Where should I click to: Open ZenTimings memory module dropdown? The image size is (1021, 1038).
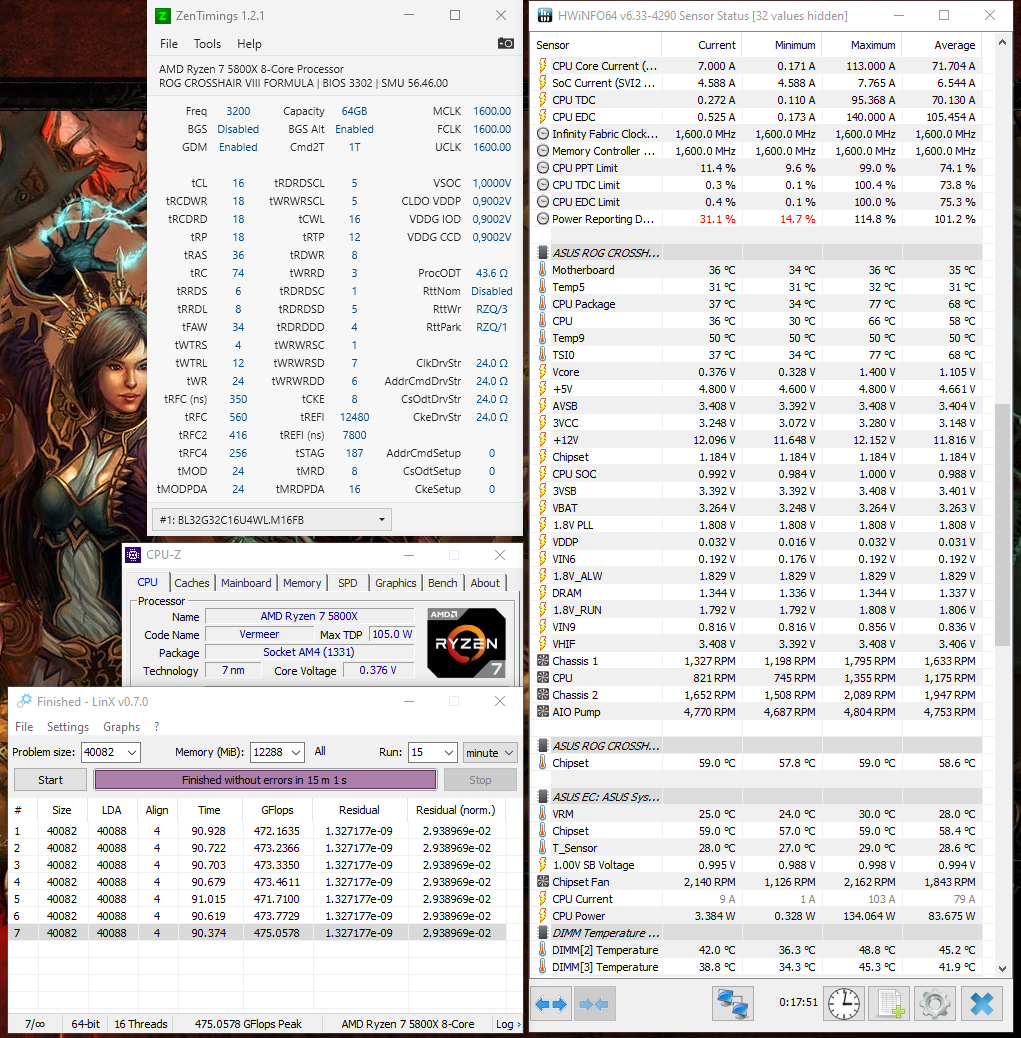tap(271, 520)
